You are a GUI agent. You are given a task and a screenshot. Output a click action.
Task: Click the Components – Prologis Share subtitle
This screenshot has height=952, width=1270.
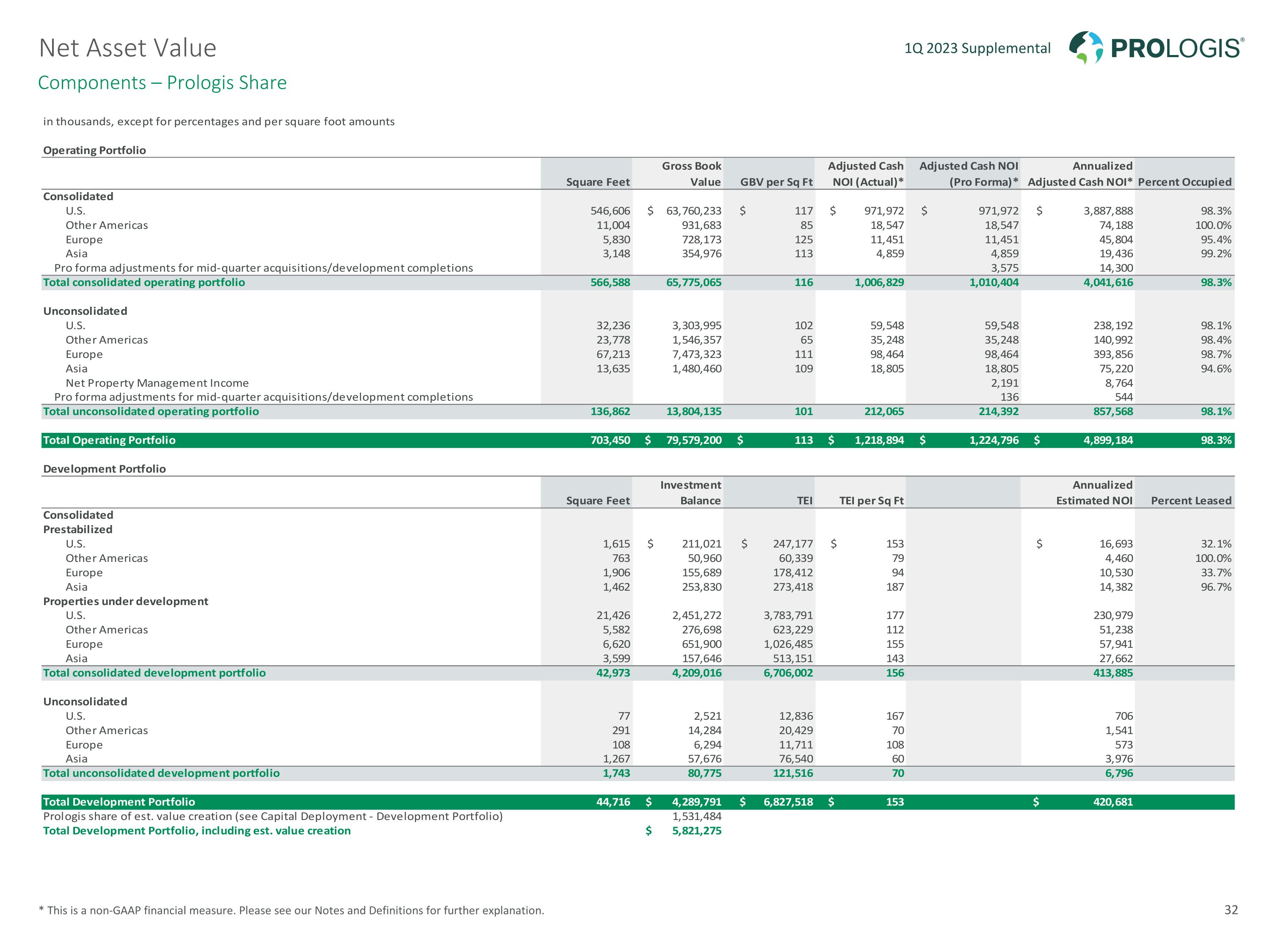pyautogui.click(x=162, y=83)
